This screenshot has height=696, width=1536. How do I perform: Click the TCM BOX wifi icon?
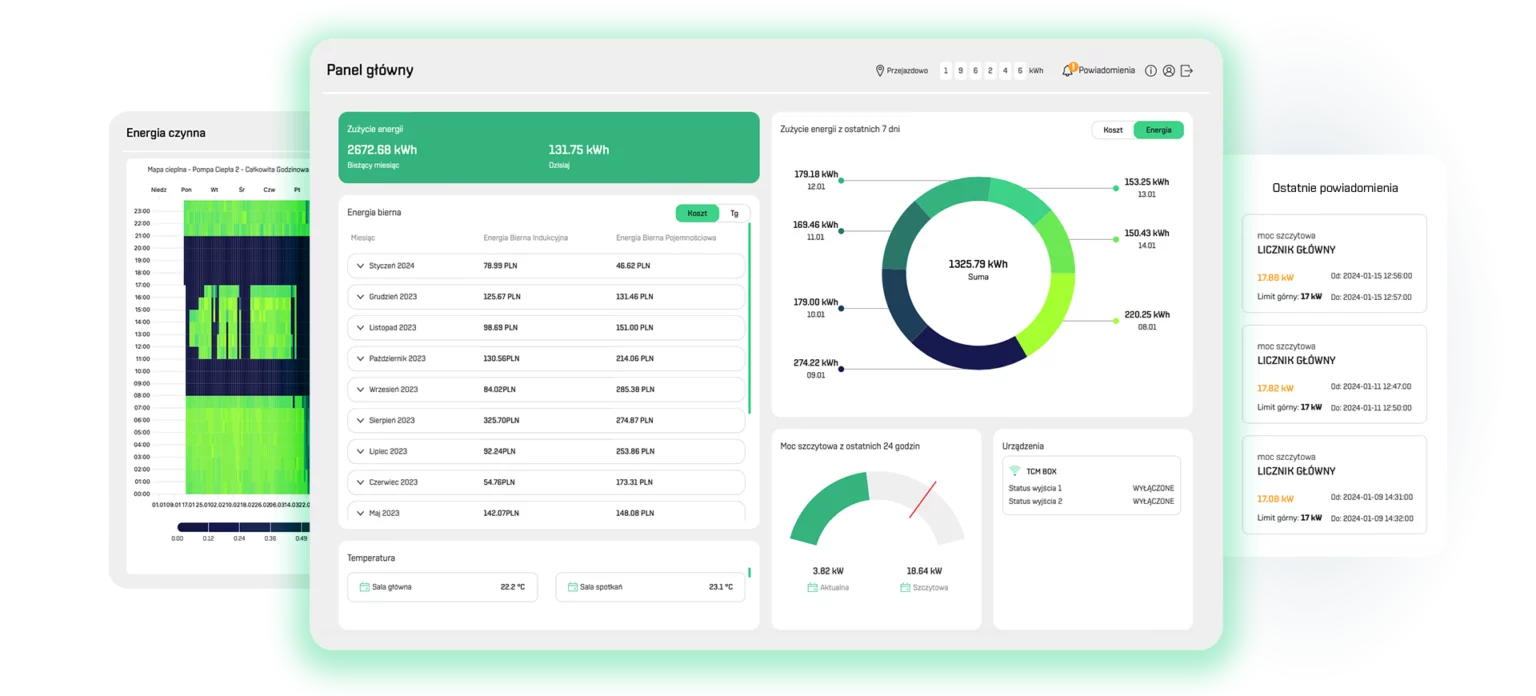click(1014, 470)
